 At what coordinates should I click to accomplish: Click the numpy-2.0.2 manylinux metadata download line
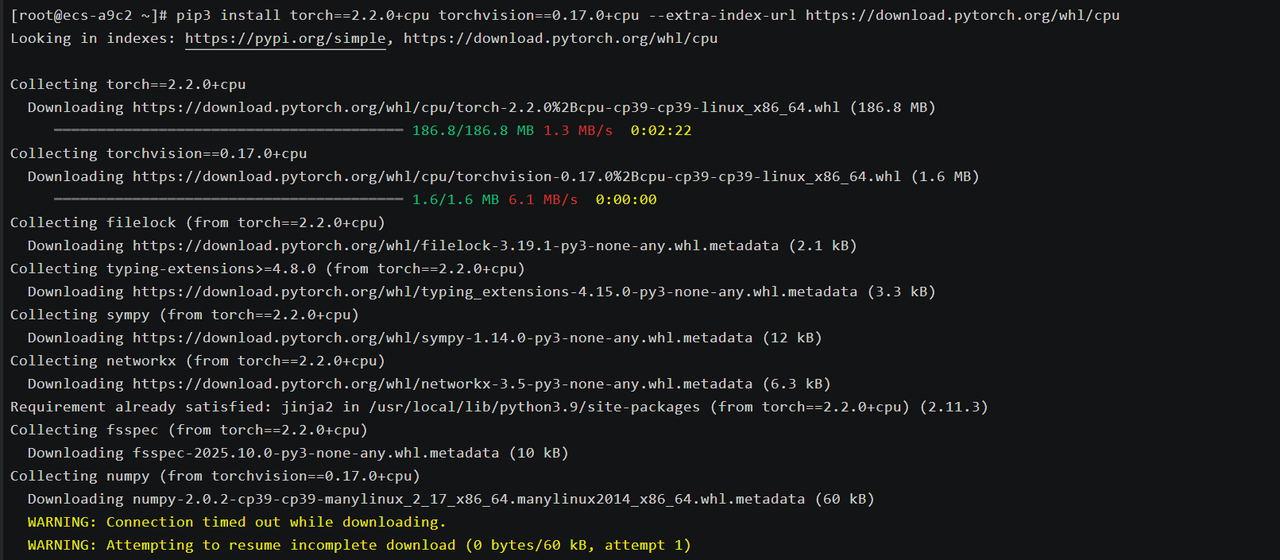[451, 499]
